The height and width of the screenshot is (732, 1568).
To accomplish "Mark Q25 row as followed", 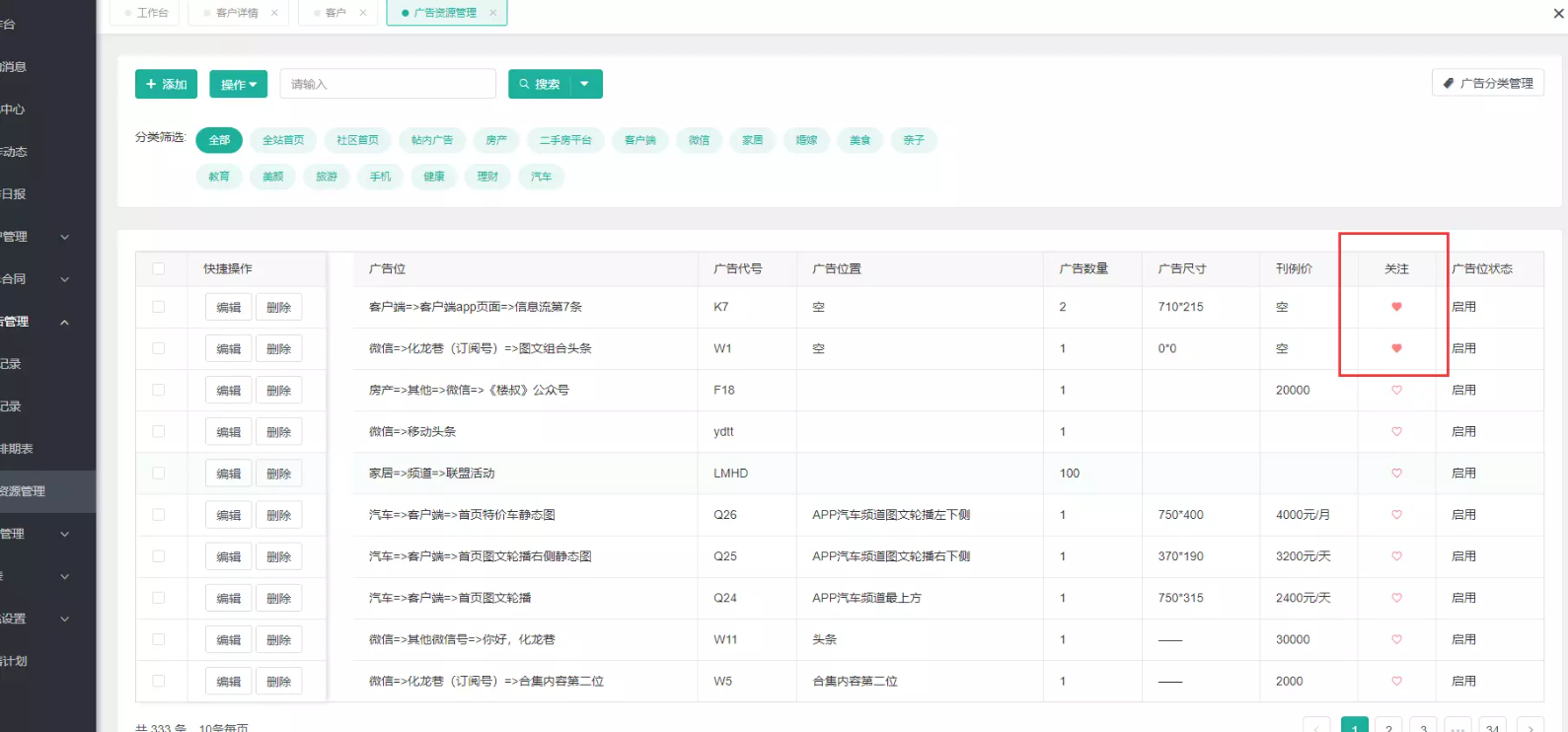I will pos(1396,556).
